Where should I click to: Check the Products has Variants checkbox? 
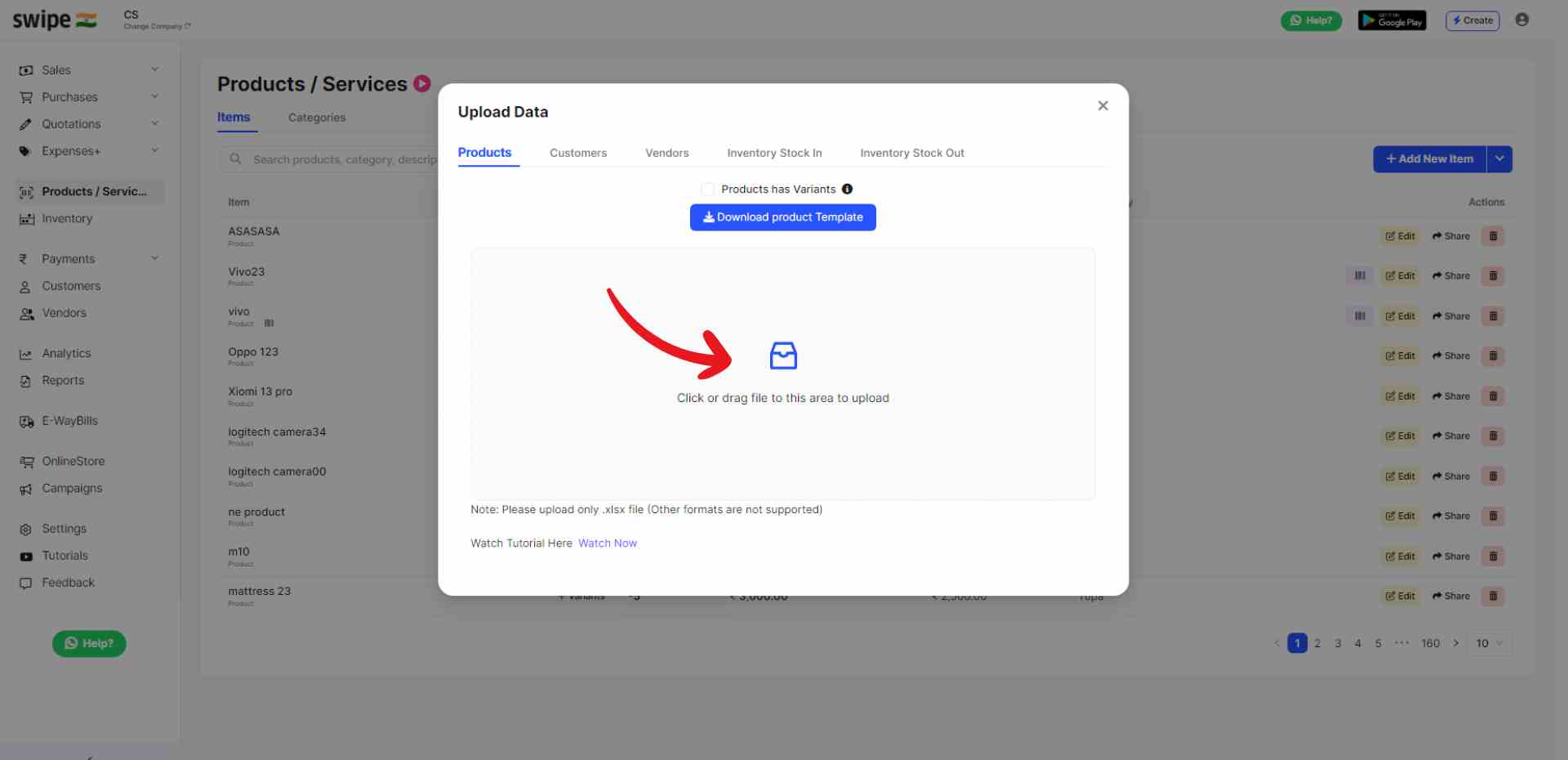coord(708,190)
